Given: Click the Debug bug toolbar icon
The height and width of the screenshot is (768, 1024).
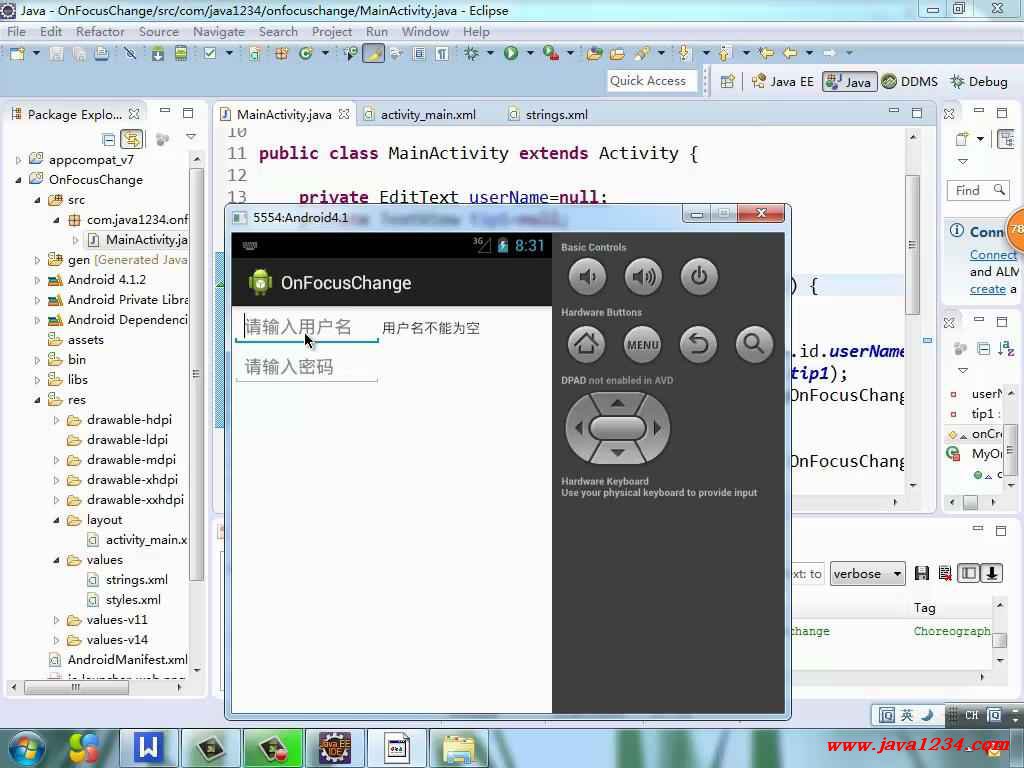Looking at the screenshot, I should click(471, 53).
